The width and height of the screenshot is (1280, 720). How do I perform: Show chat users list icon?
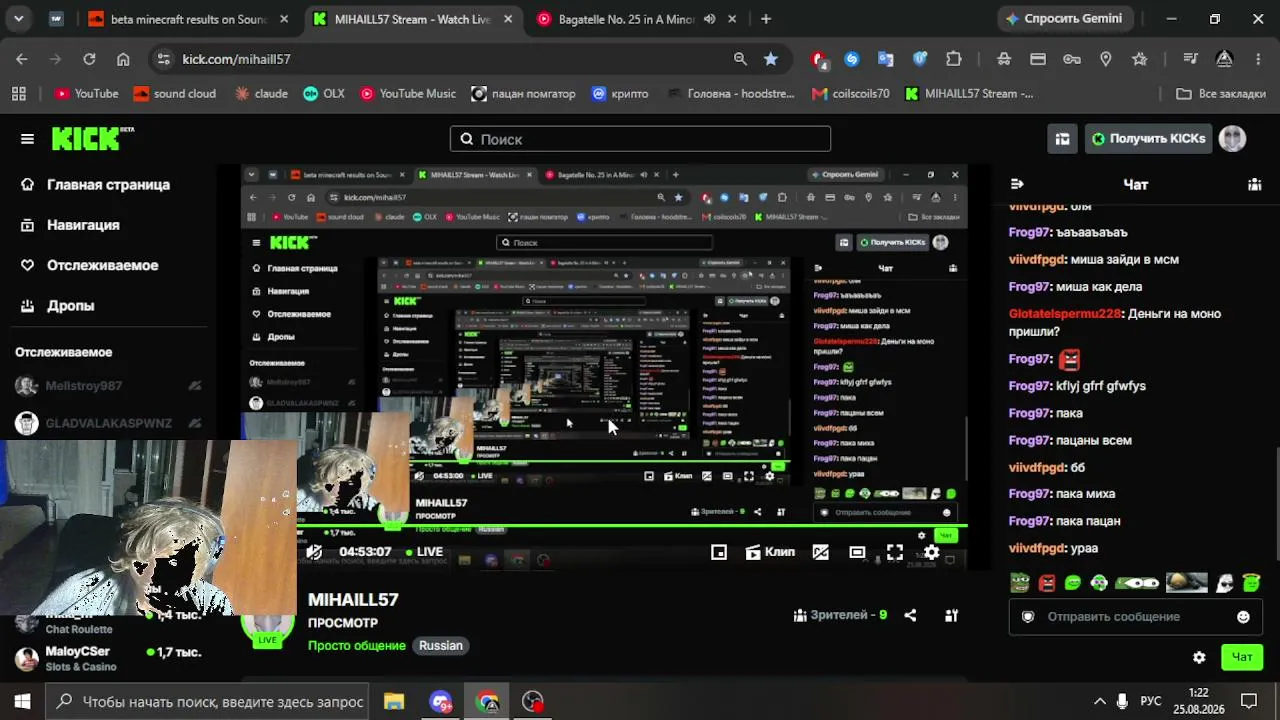click(x=1254, y=184)
